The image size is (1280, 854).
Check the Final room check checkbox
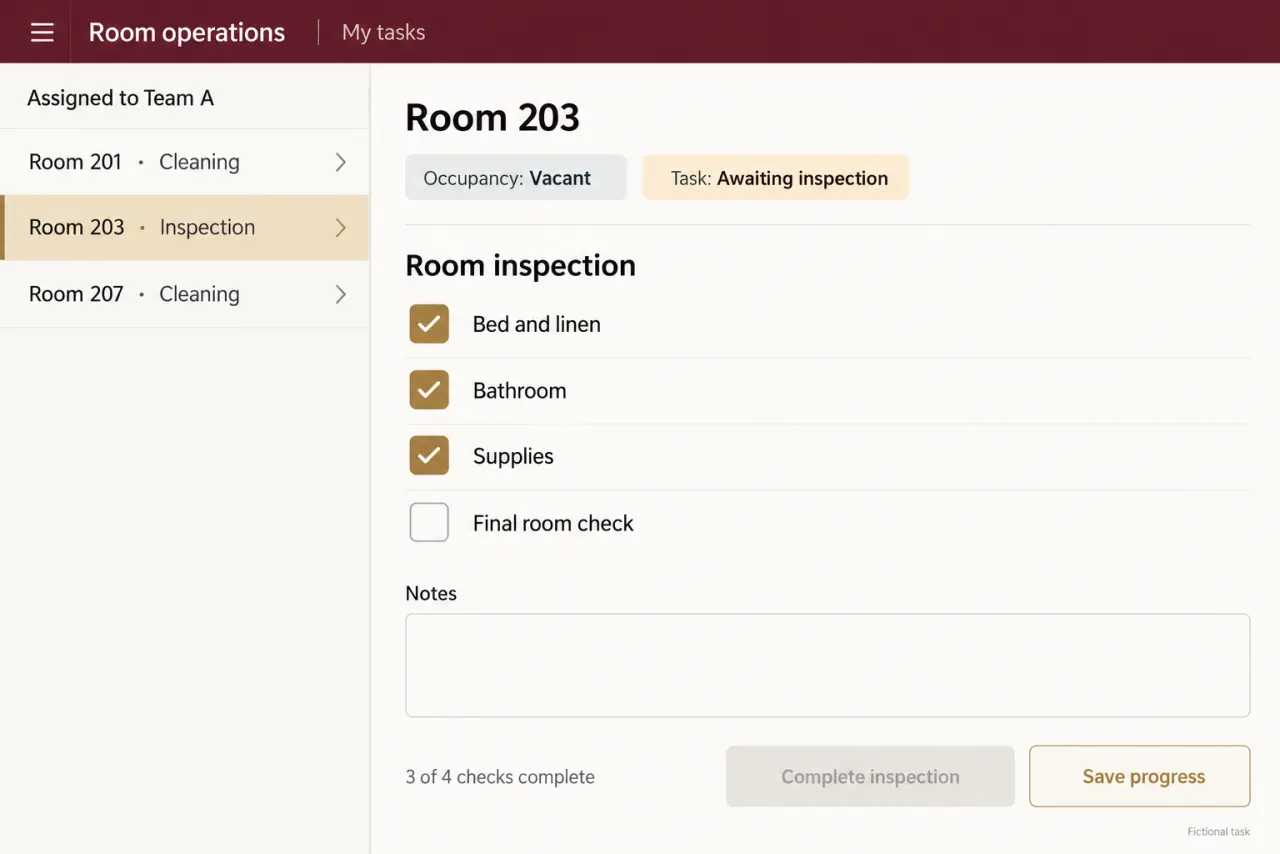[429, 523]
